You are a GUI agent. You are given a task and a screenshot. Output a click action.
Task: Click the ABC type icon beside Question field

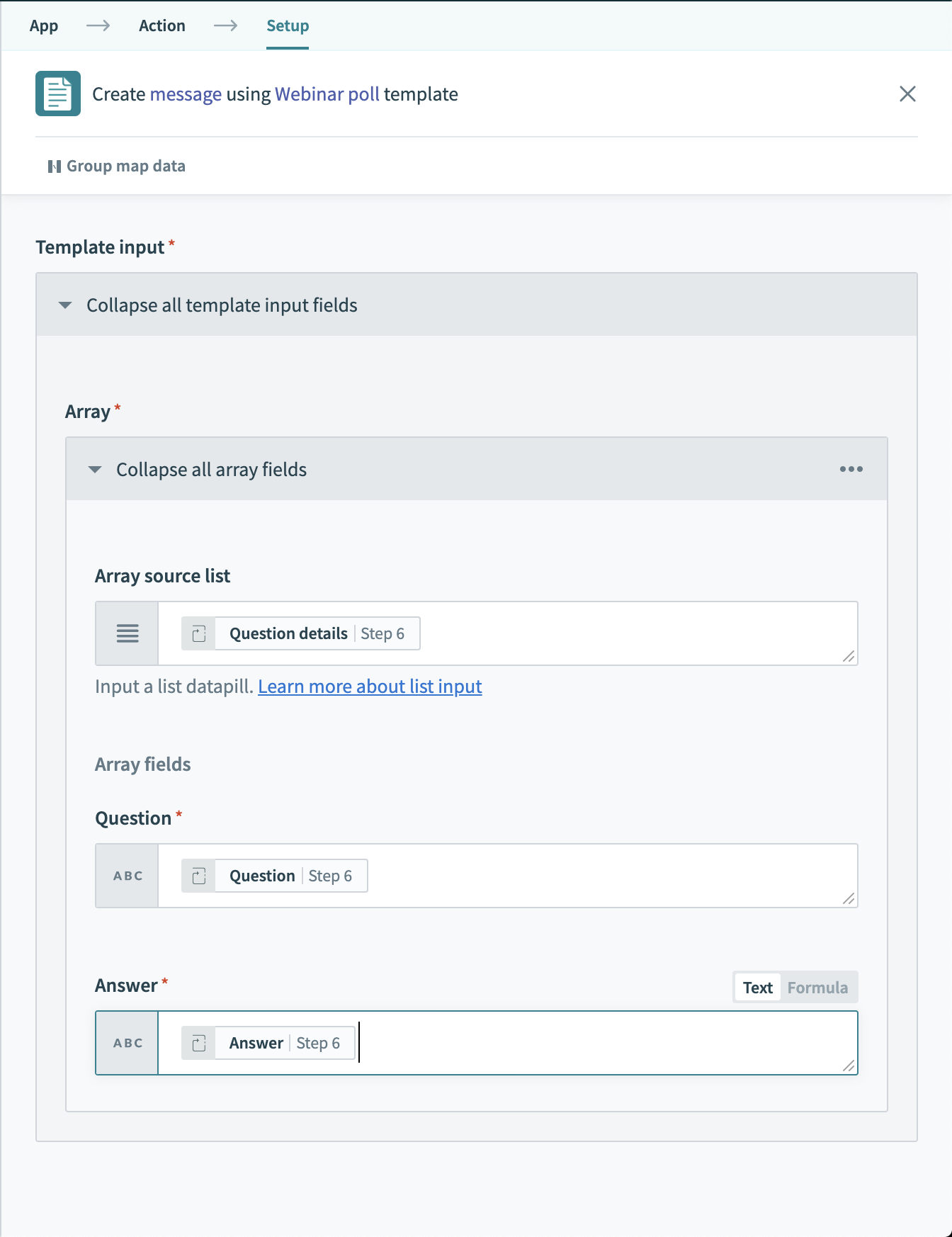(127, 876)
